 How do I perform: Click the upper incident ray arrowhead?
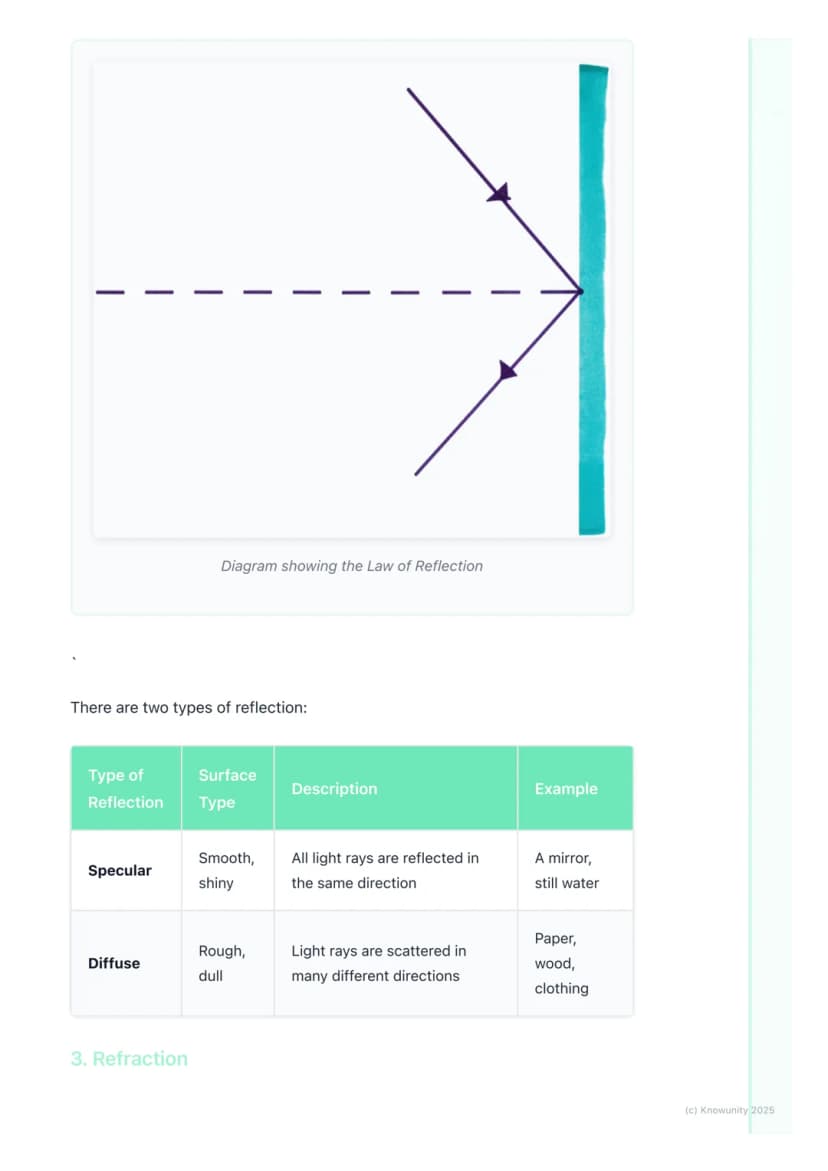pos(499,193)
